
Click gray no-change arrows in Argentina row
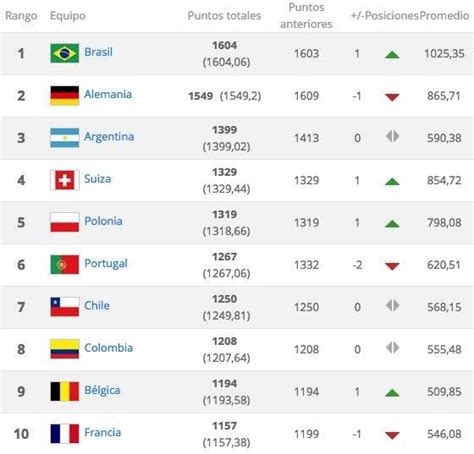point(392,136)
